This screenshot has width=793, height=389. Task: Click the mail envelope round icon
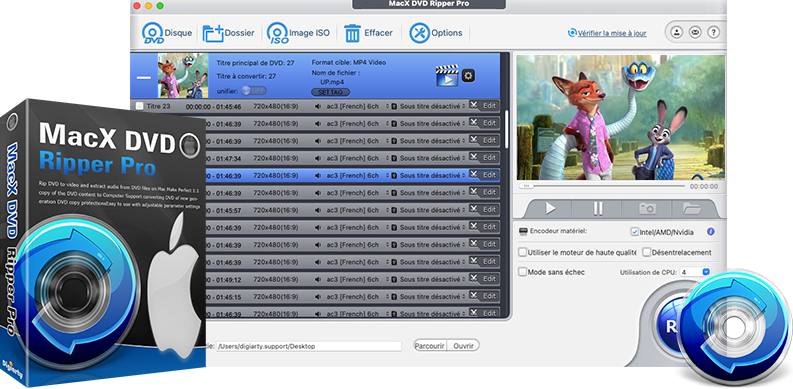695,32
